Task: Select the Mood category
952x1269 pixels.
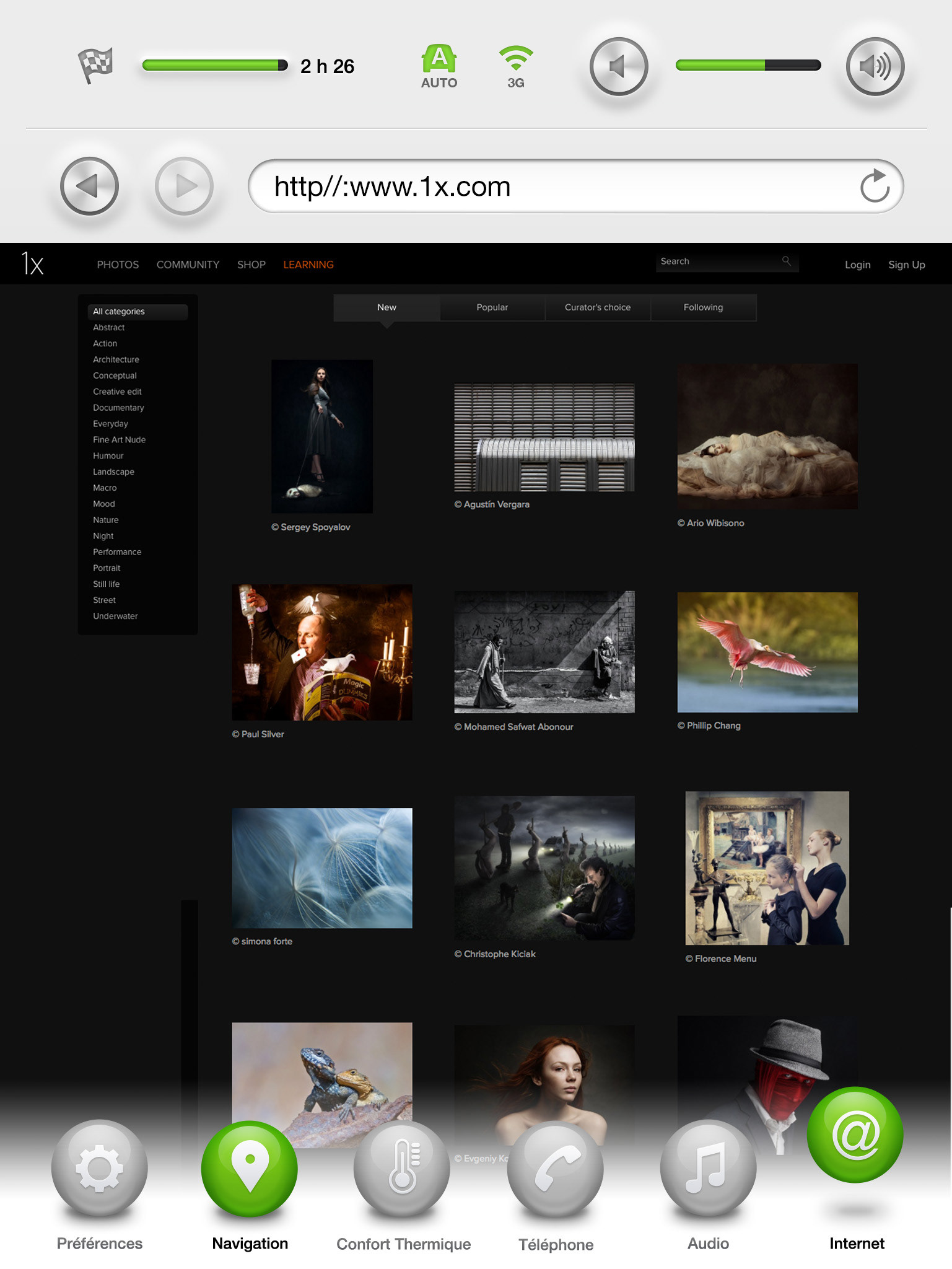Action: 104,504
